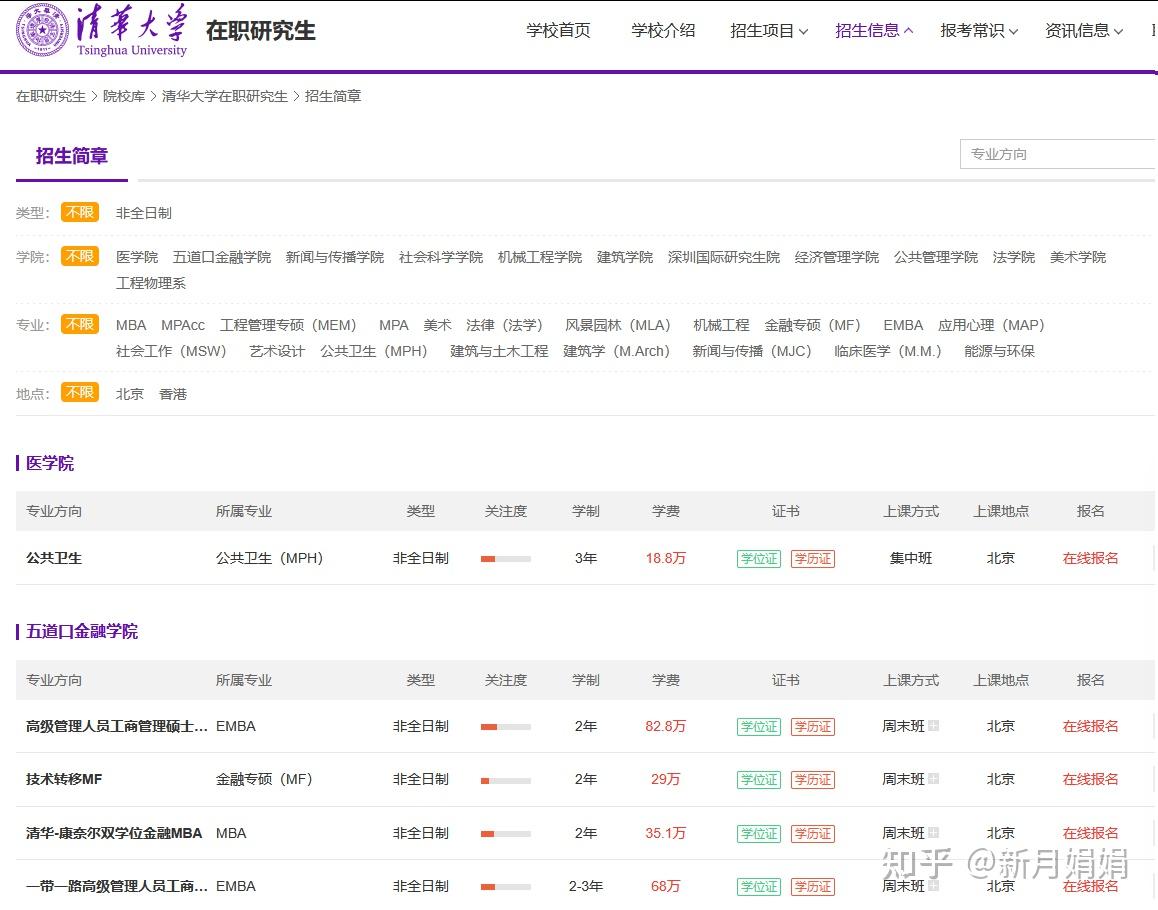Select 不限 in the 类型 filter
Viewport: 1158px width, 910px height.
[x=80, y=213]
